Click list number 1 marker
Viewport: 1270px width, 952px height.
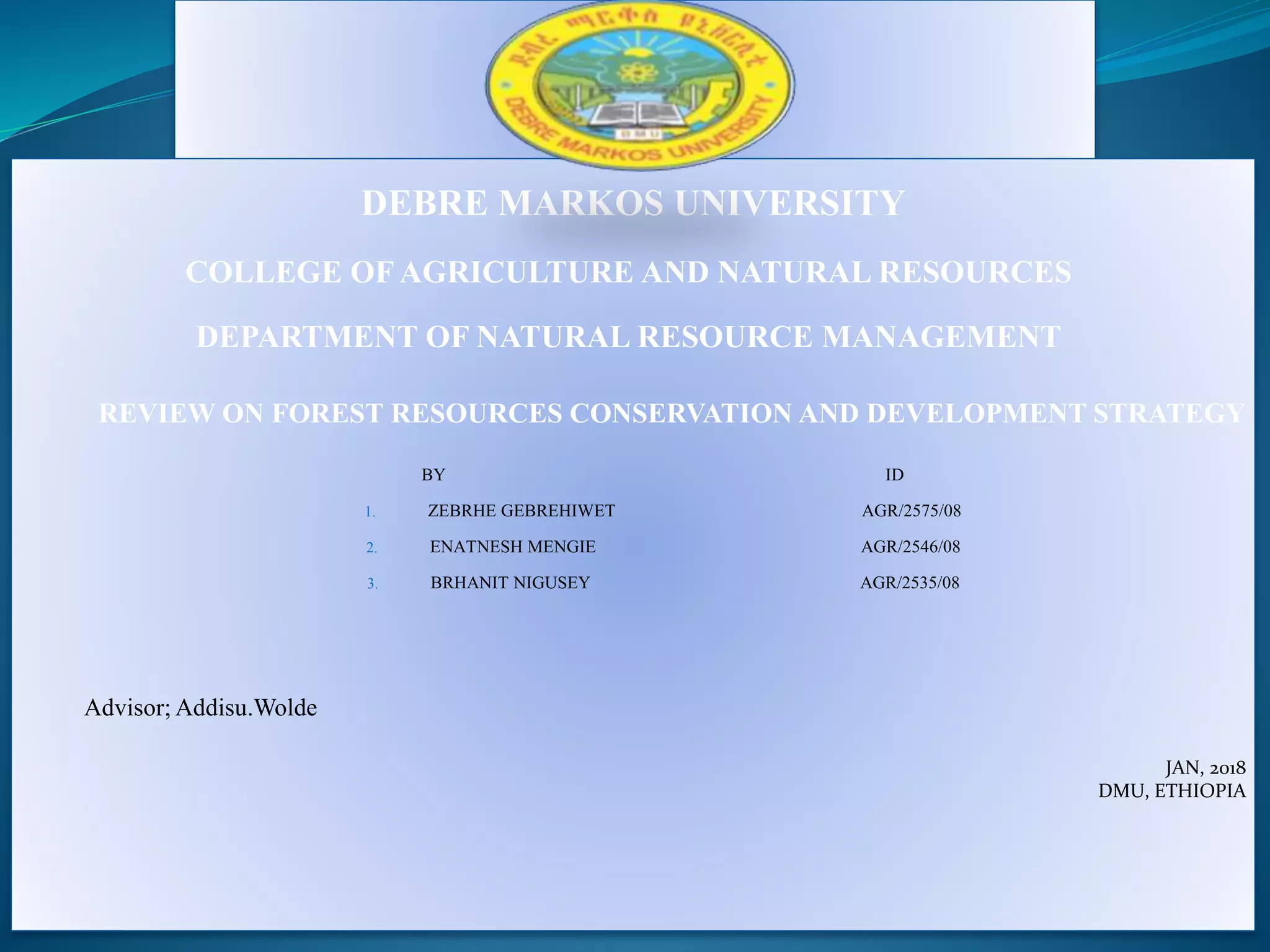click(x=370, y=512)
